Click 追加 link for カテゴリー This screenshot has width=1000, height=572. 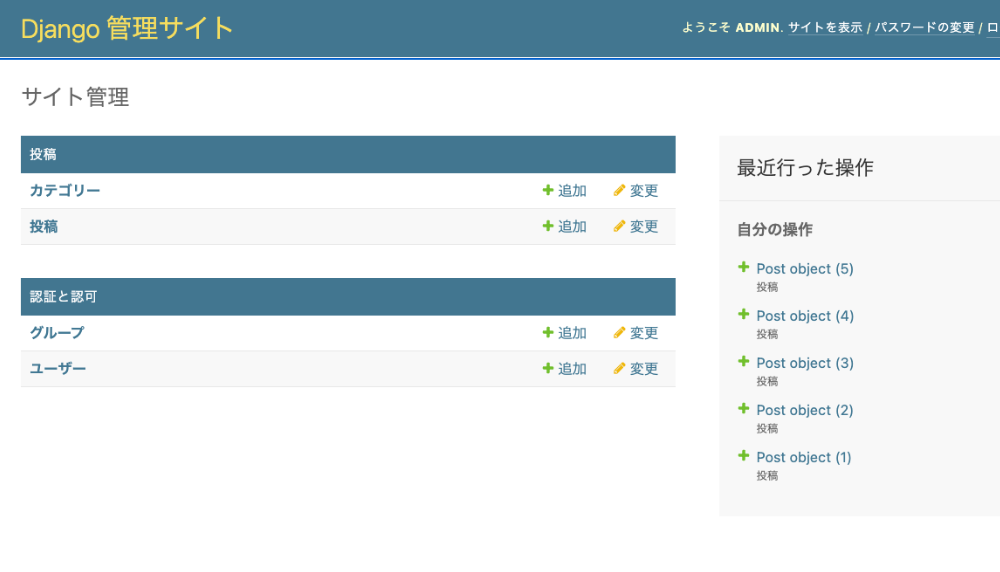pyautogui.click(x=572, y=191)
